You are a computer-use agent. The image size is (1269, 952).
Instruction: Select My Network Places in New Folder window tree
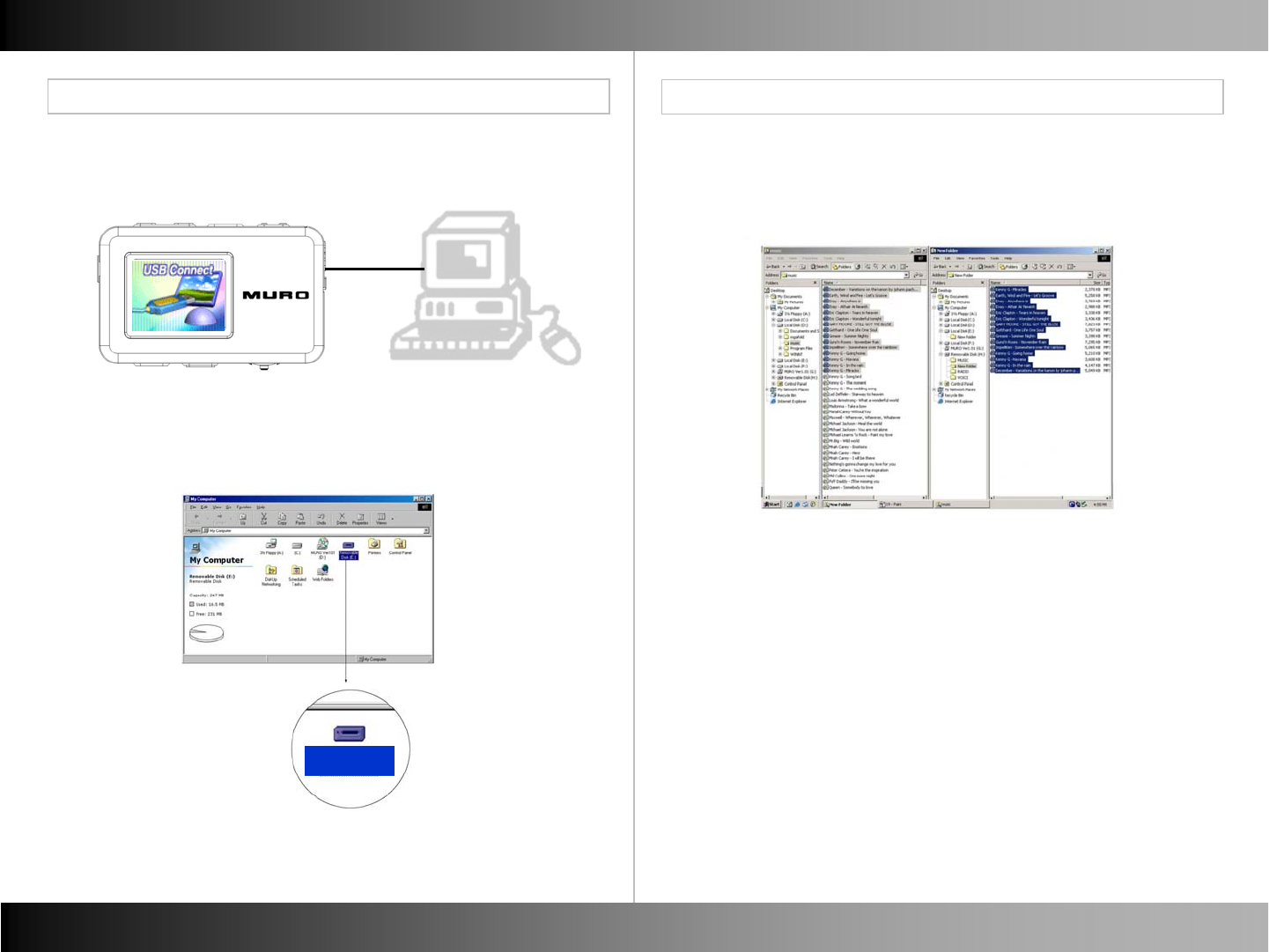point(955,389)
